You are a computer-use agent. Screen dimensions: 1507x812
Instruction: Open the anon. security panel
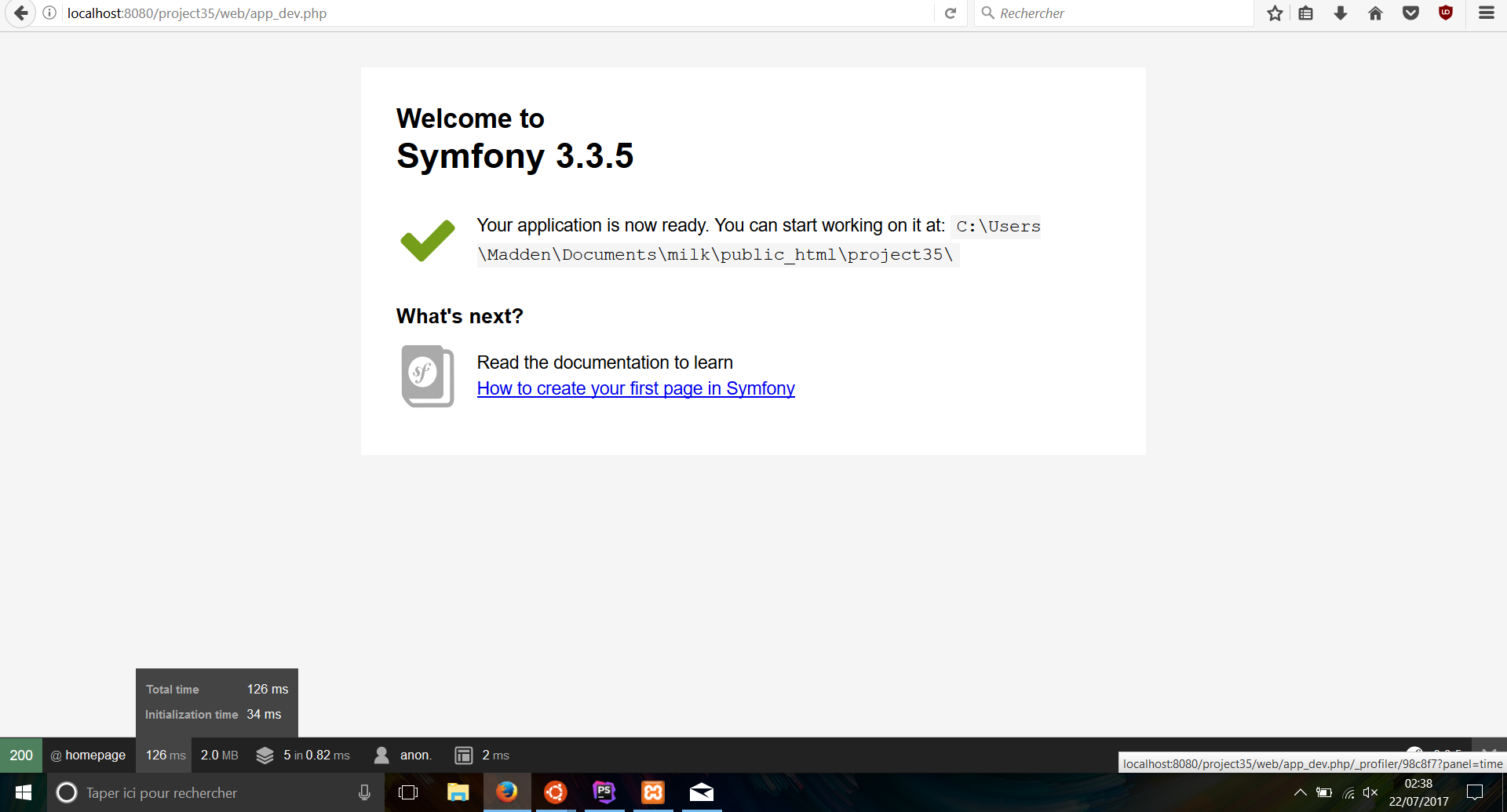point(416,755)
